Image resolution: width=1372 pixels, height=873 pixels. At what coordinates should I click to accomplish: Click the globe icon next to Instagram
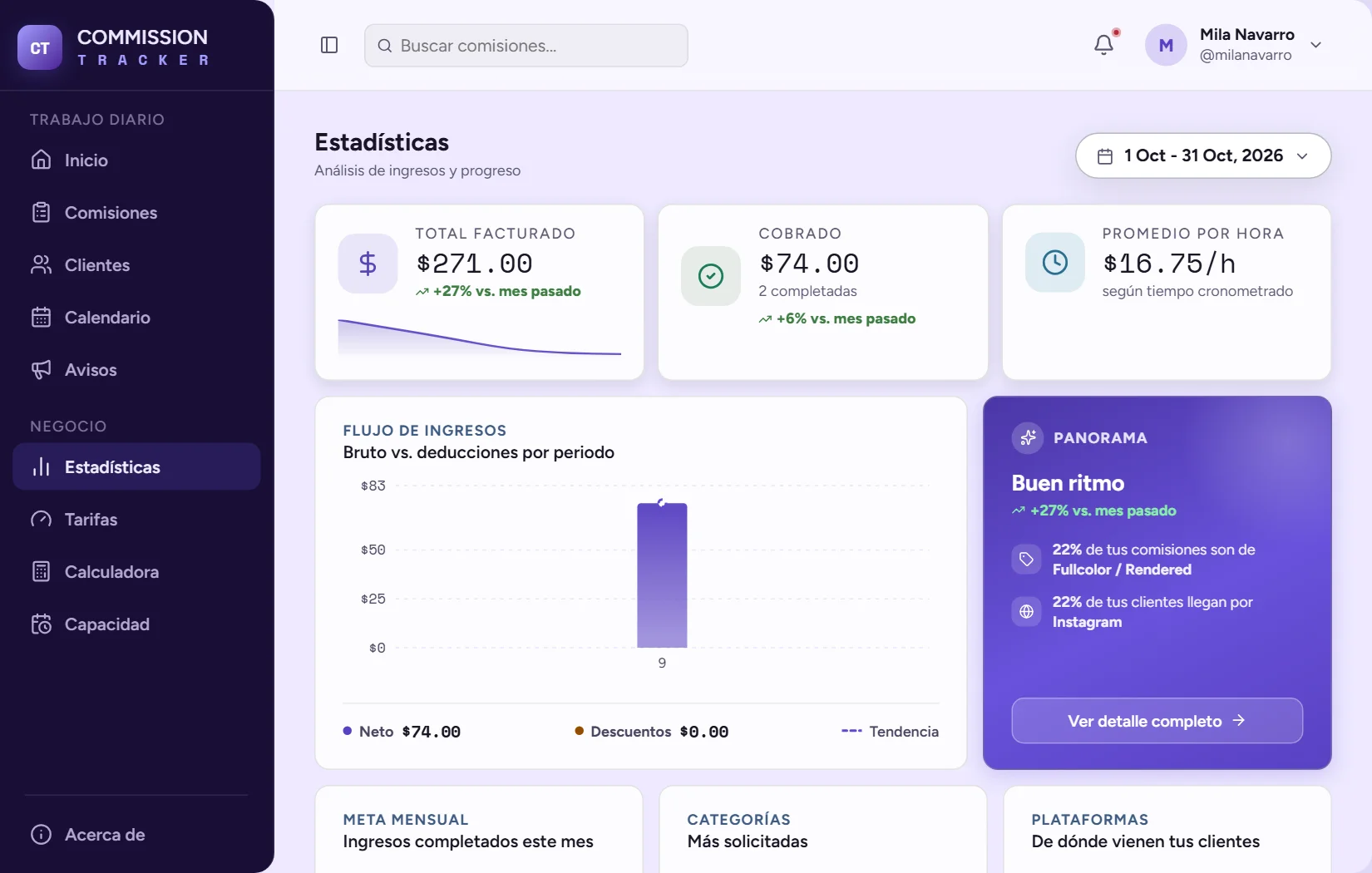pos(1027,612)
